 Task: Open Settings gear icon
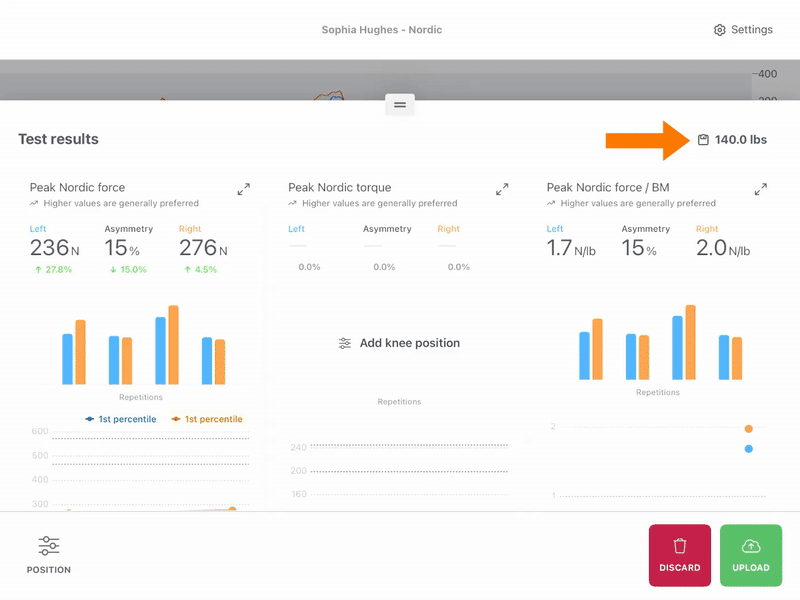719,30
